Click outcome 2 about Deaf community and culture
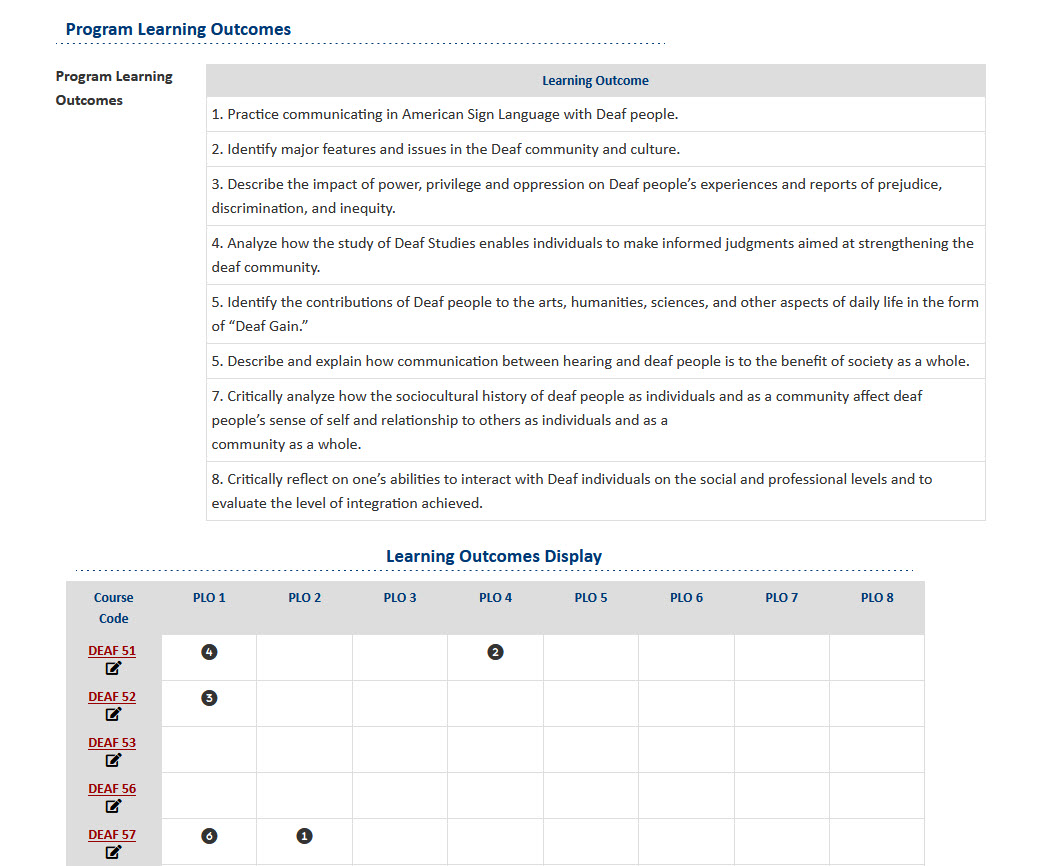The height and width of the screenshot is (866, 1038). (595, 149)
